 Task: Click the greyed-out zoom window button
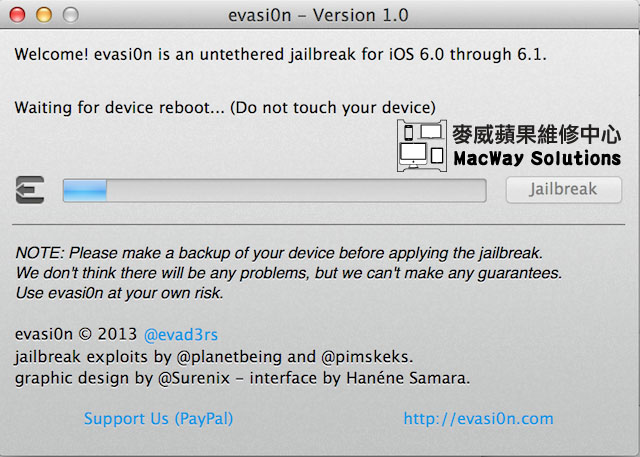pyautogui.click(x=71, y=15)
